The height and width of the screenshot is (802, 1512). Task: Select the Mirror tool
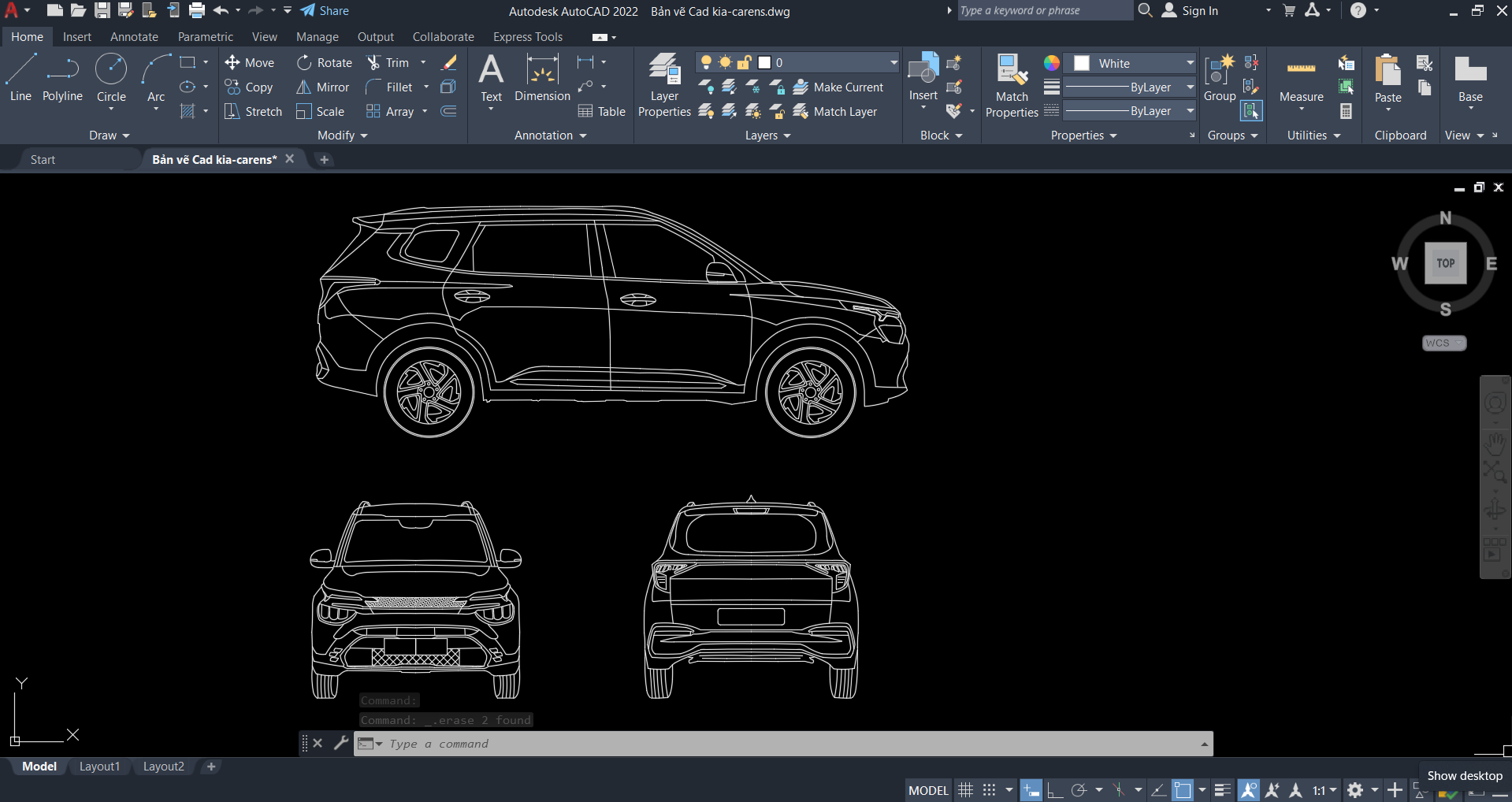point(322,87)
